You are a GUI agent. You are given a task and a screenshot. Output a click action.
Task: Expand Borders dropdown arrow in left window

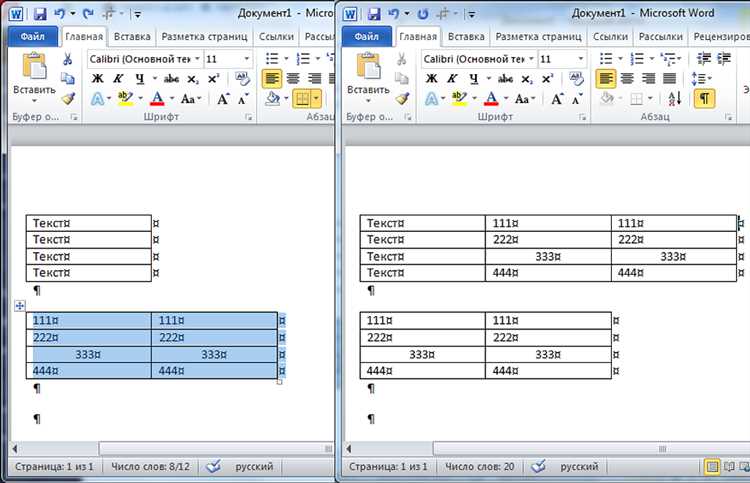pos(316,99)
